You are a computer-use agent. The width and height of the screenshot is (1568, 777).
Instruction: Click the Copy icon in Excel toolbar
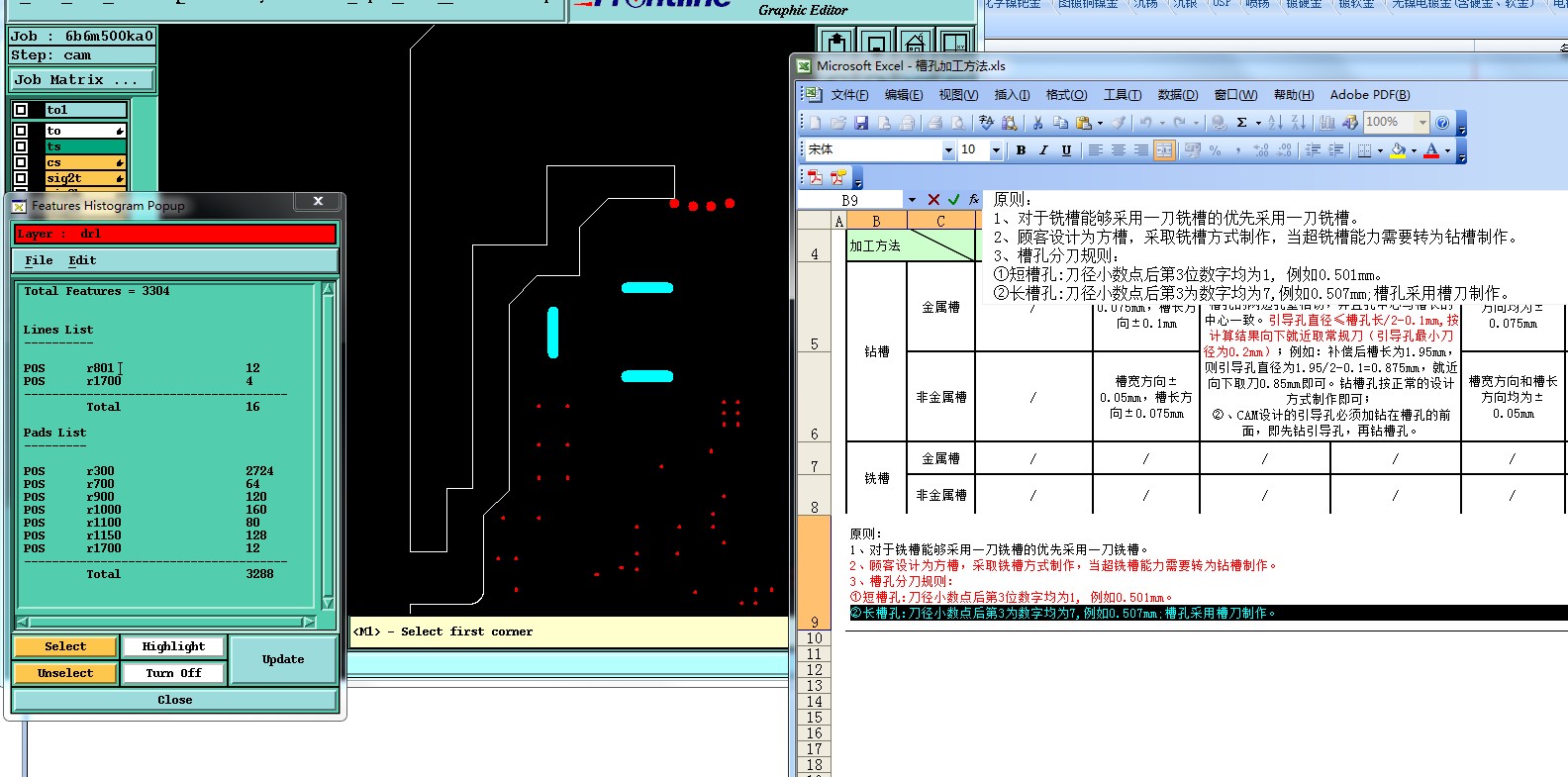click(x=1060, y=123)
